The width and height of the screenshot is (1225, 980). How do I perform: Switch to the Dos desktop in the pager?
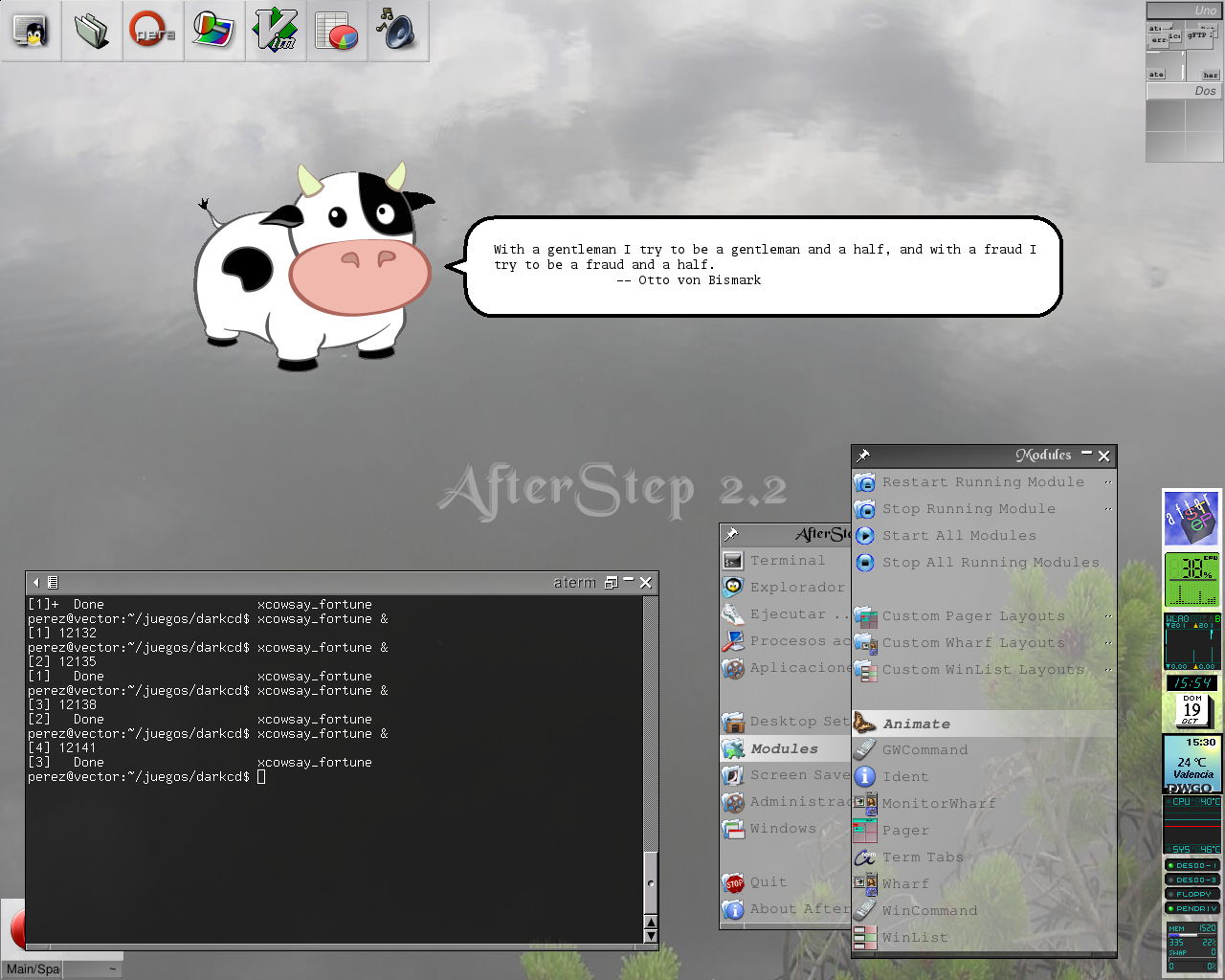[1184, 91]
